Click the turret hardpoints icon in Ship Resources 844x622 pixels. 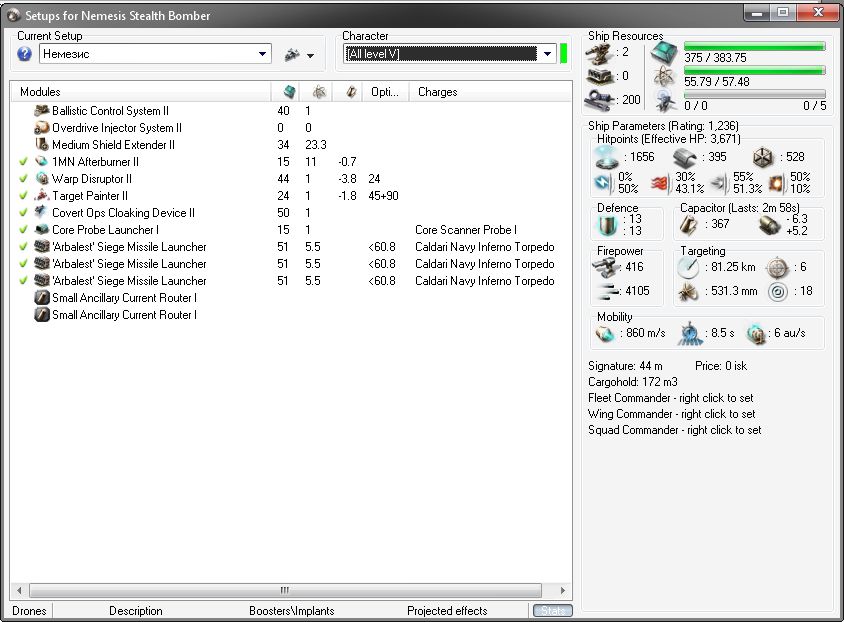click(600, 53)
